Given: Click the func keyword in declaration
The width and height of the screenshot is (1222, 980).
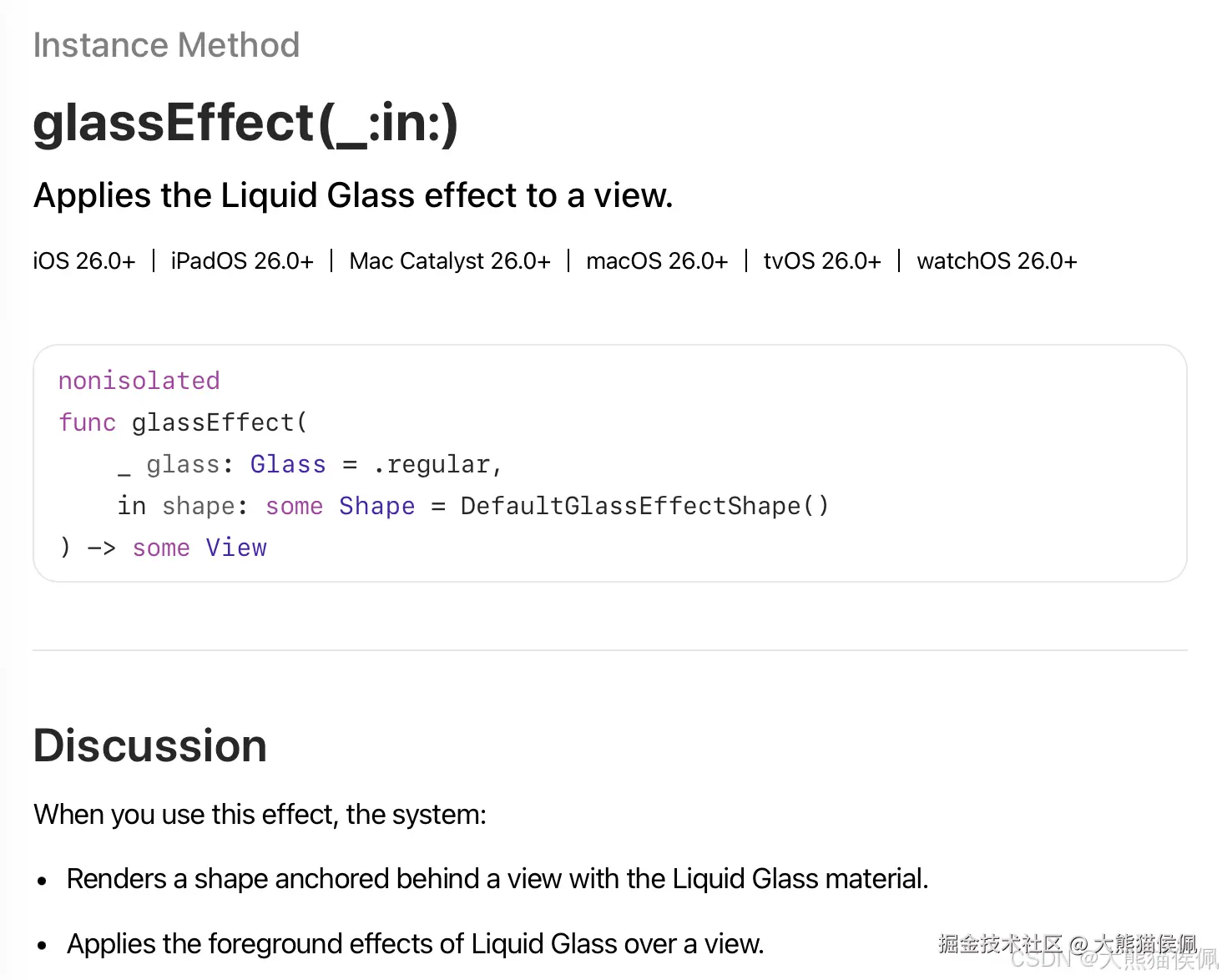Looking at the screenshot, I should 88,422.
